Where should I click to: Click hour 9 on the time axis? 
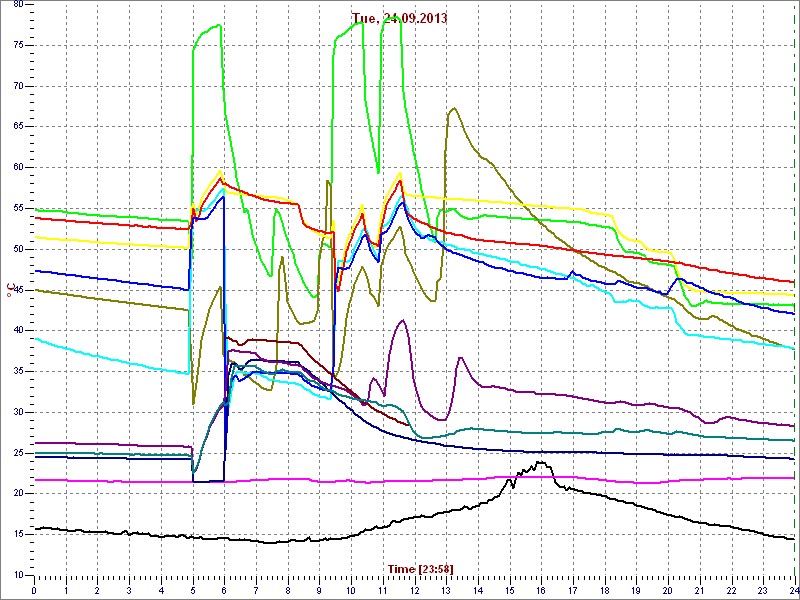319,590
